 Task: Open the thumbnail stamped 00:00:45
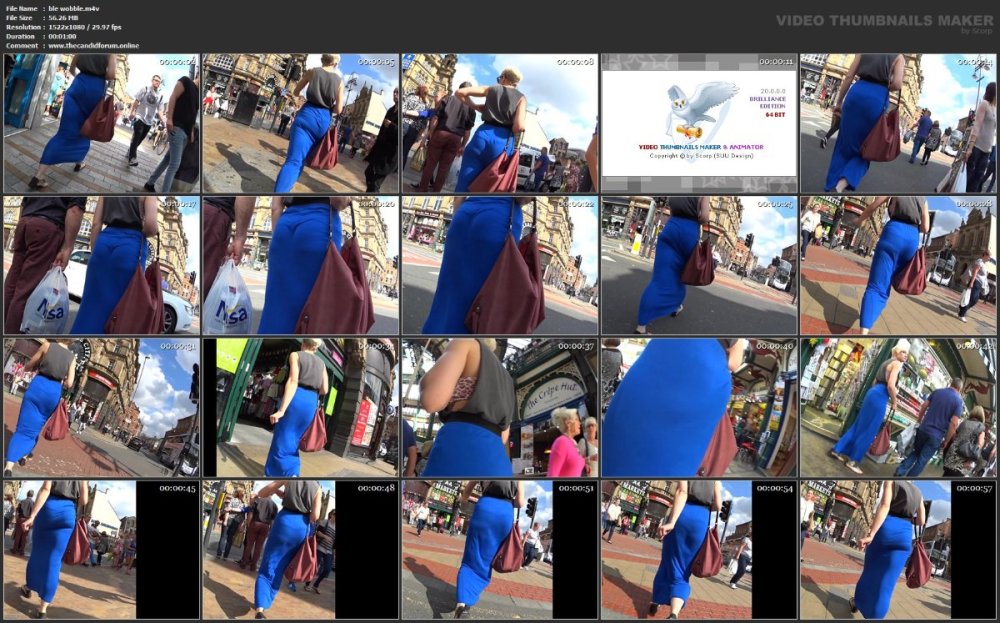[101, 550]
